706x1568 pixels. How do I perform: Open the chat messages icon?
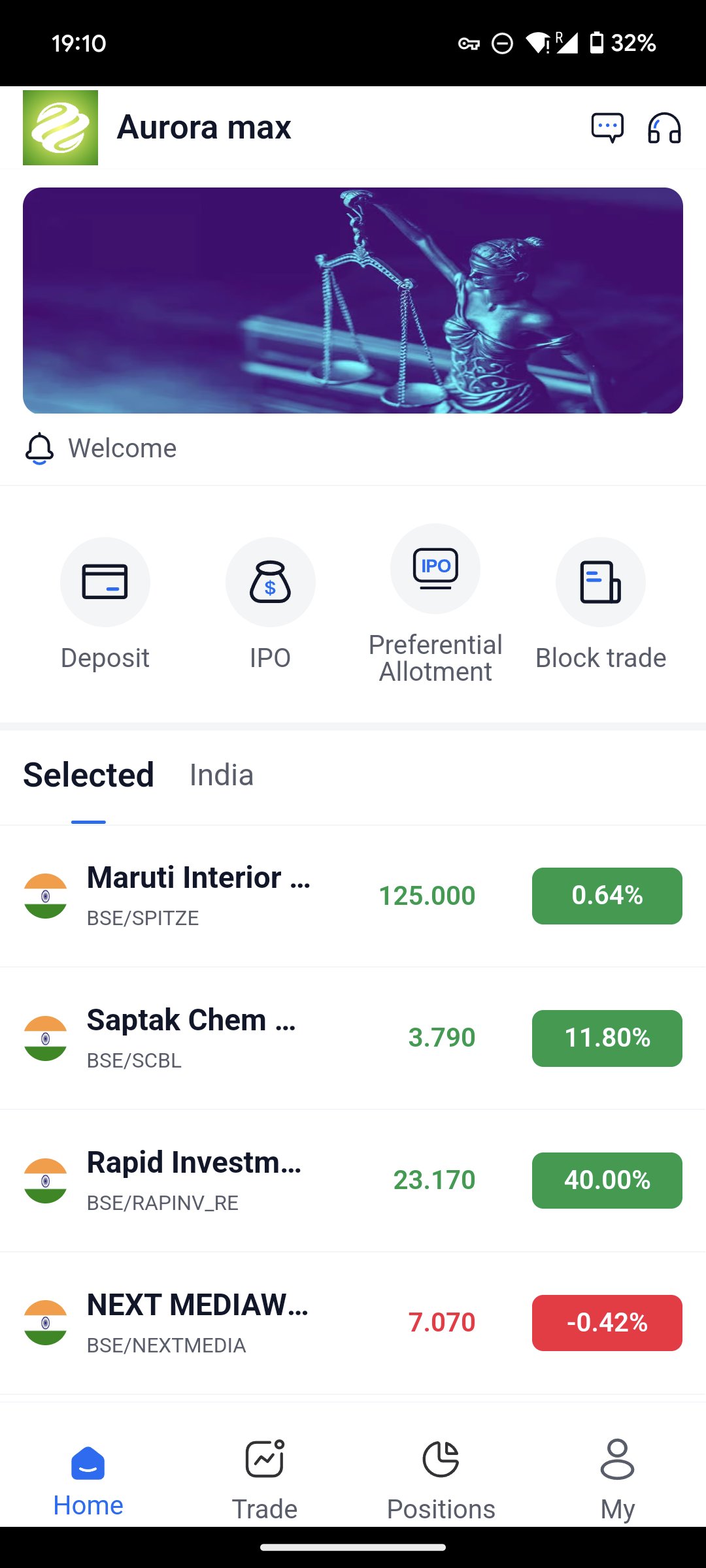point(607,127)
